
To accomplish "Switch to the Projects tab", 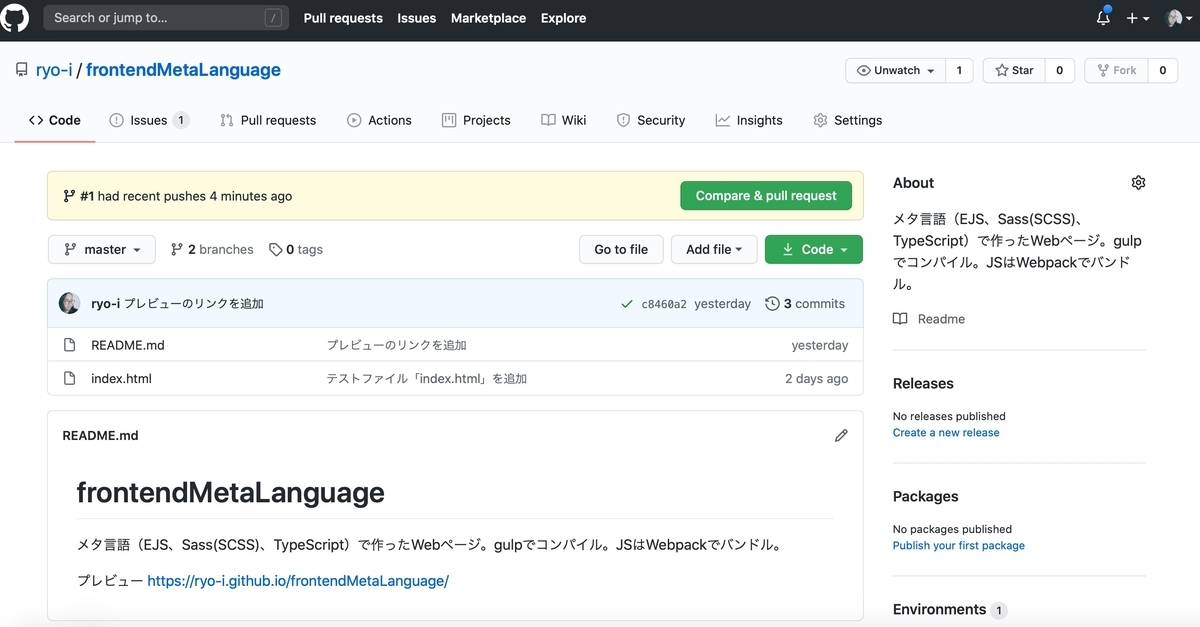I will coord(476,120).
